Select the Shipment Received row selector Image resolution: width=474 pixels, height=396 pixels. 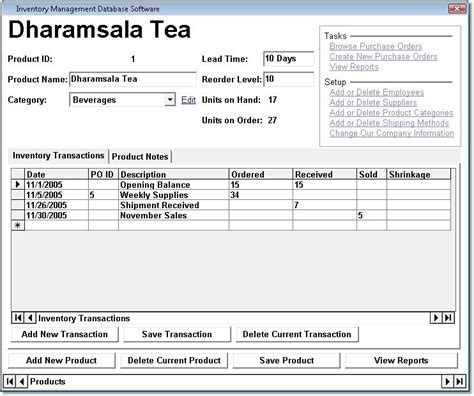[18, 205]
